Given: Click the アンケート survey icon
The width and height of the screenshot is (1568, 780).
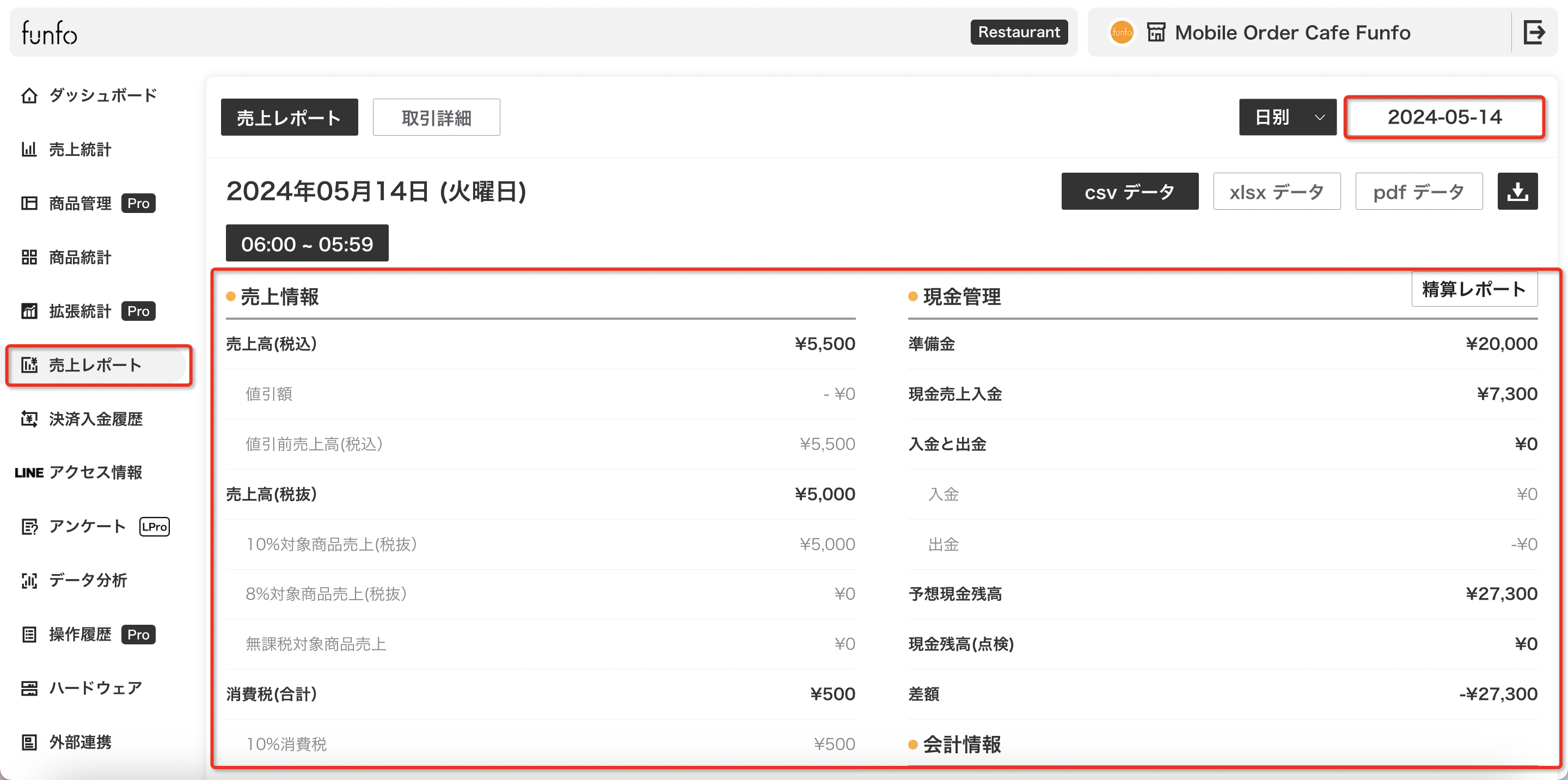Looking at the screenshot, I should coord(29,527).
